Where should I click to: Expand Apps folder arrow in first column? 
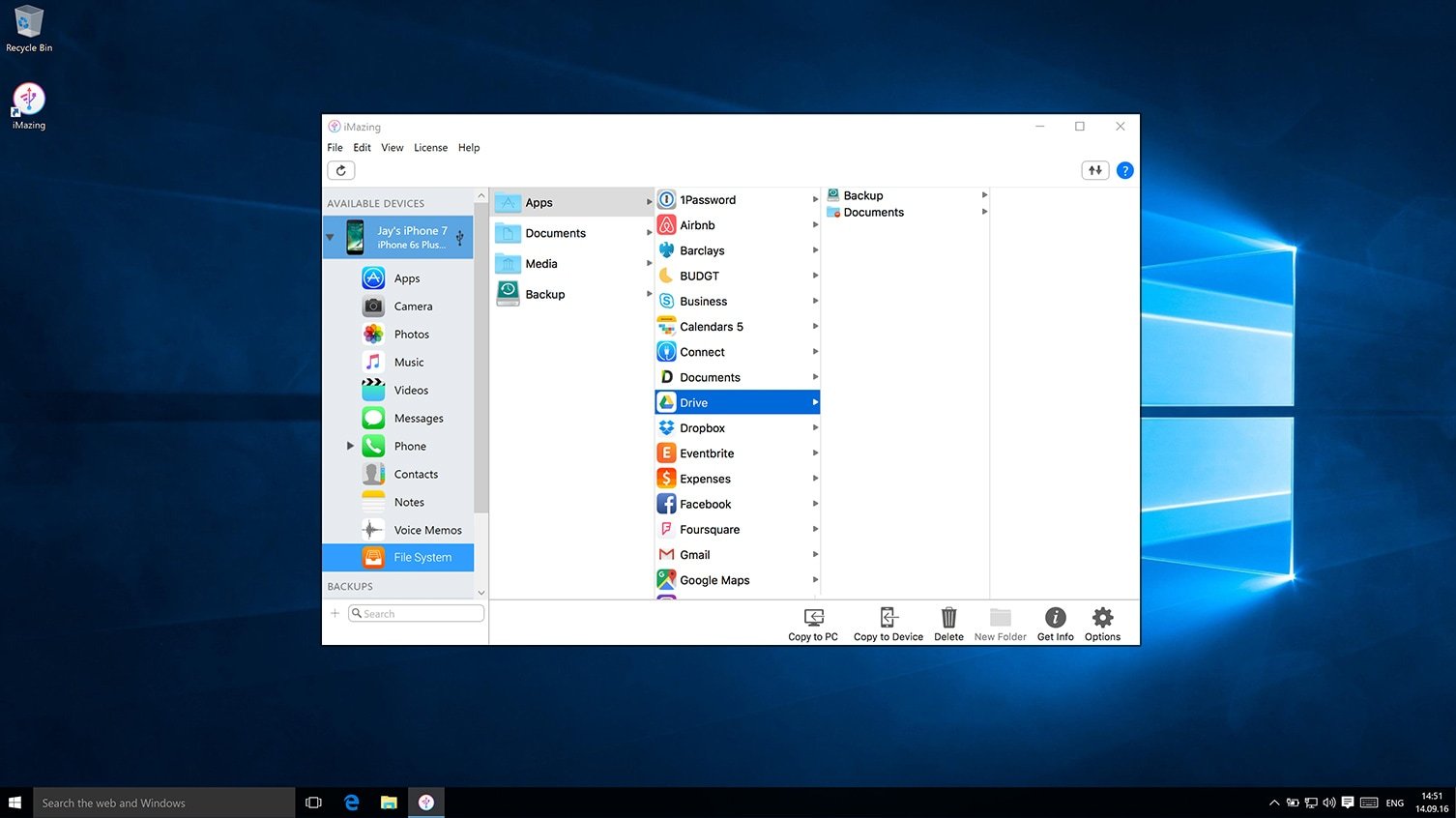[649, 202]
